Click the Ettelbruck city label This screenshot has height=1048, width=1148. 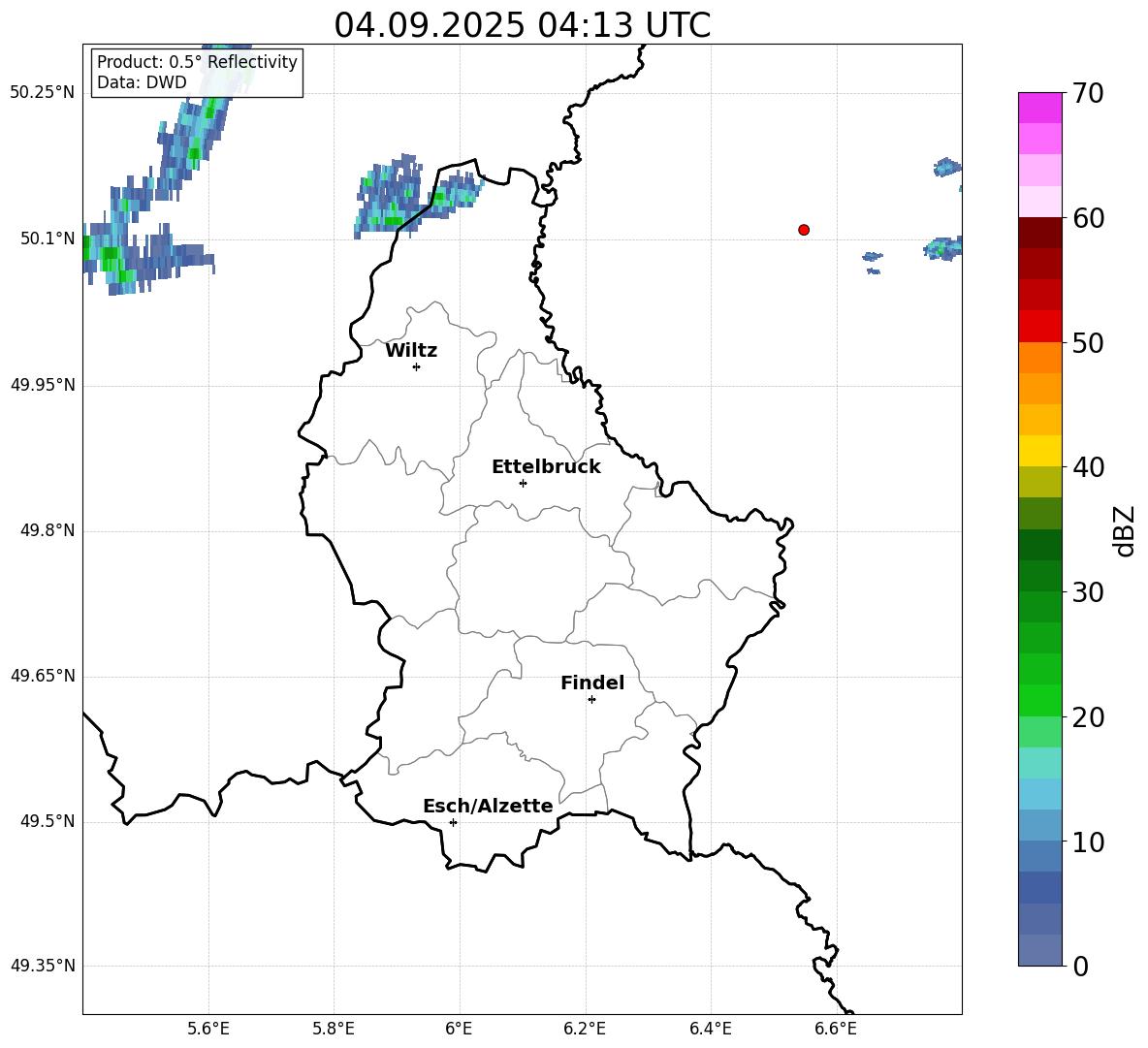[x=546, y=467]
